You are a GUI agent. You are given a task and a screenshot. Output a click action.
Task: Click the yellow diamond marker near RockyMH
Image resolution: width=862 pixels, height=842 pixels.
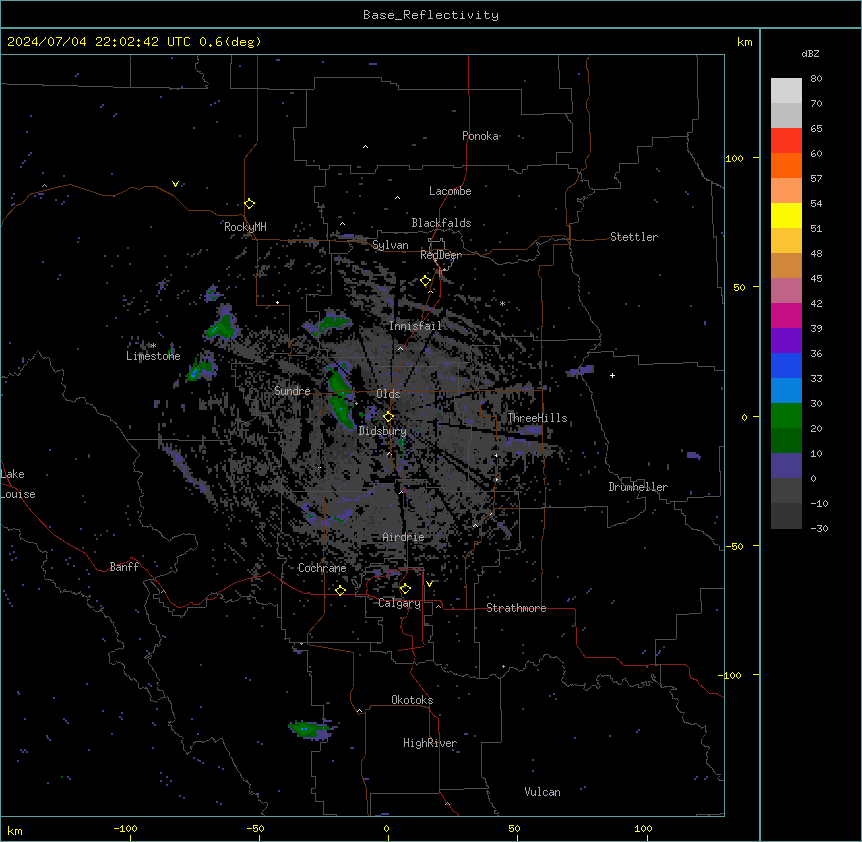pyautogui.click(x=250, y=204)
